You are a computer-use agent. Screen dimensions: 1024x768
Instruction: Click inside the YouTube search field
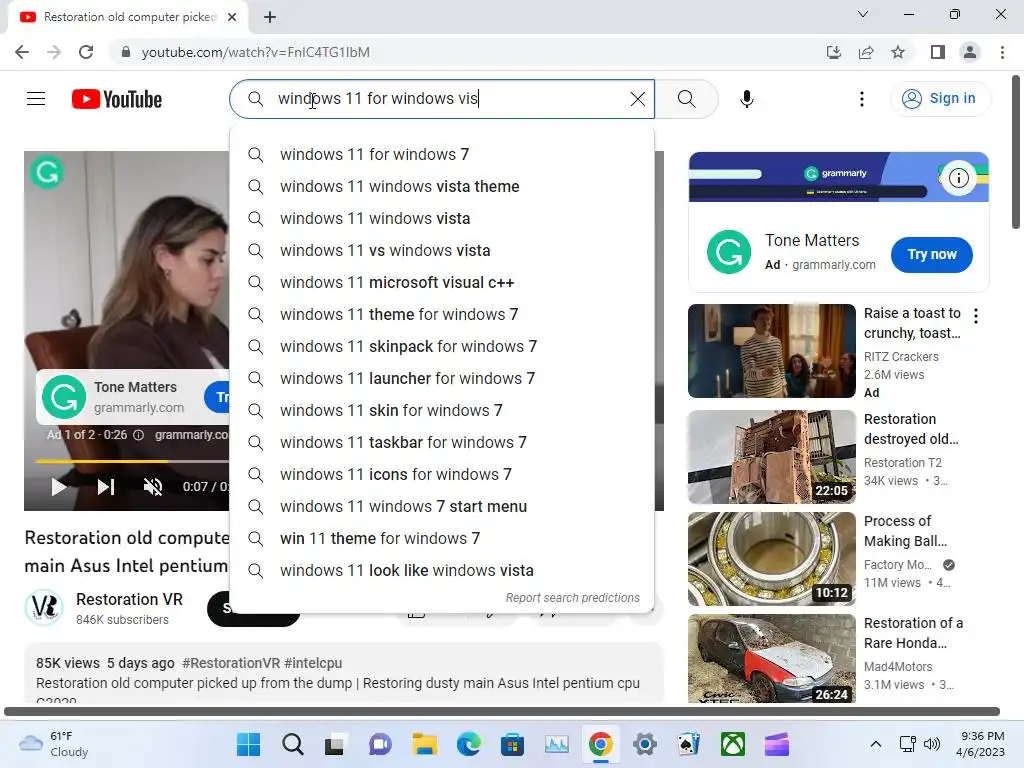[x=444, y=99]
